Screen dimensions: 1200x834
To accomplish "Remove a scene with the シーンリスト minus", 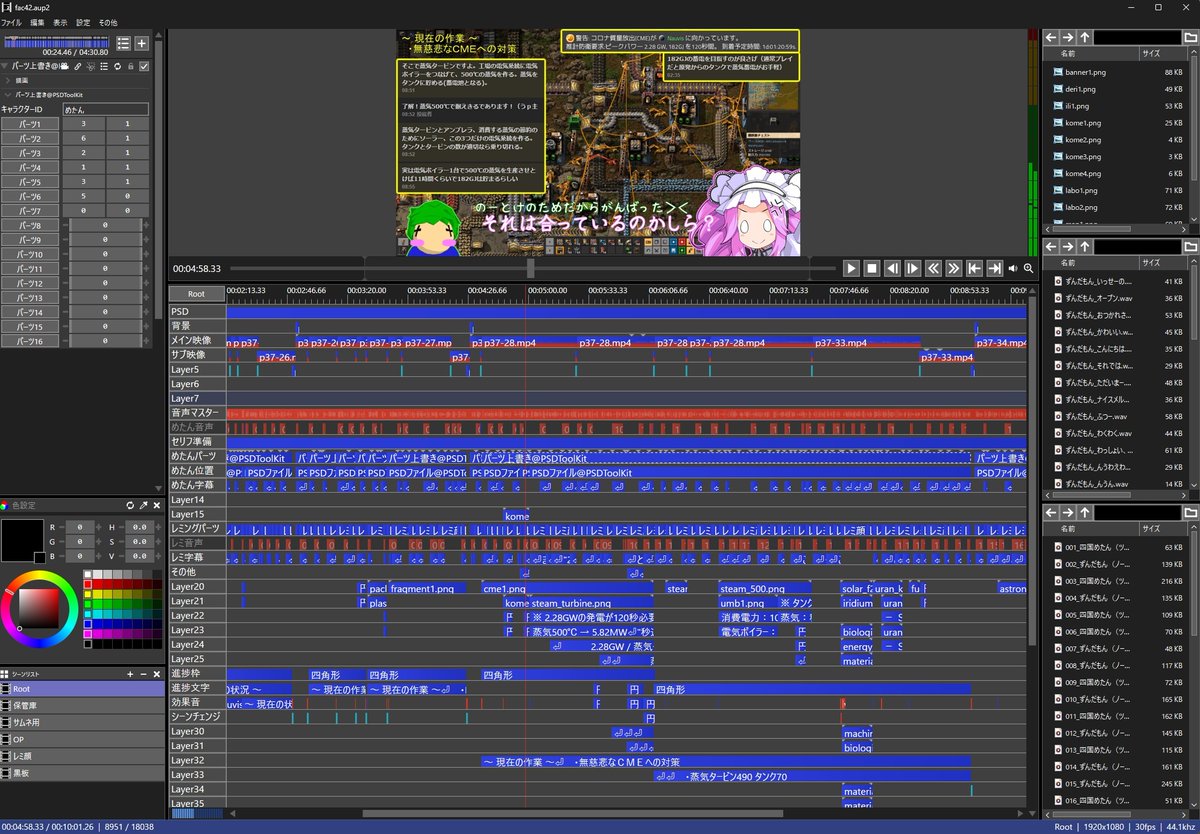I will point(143,674).
